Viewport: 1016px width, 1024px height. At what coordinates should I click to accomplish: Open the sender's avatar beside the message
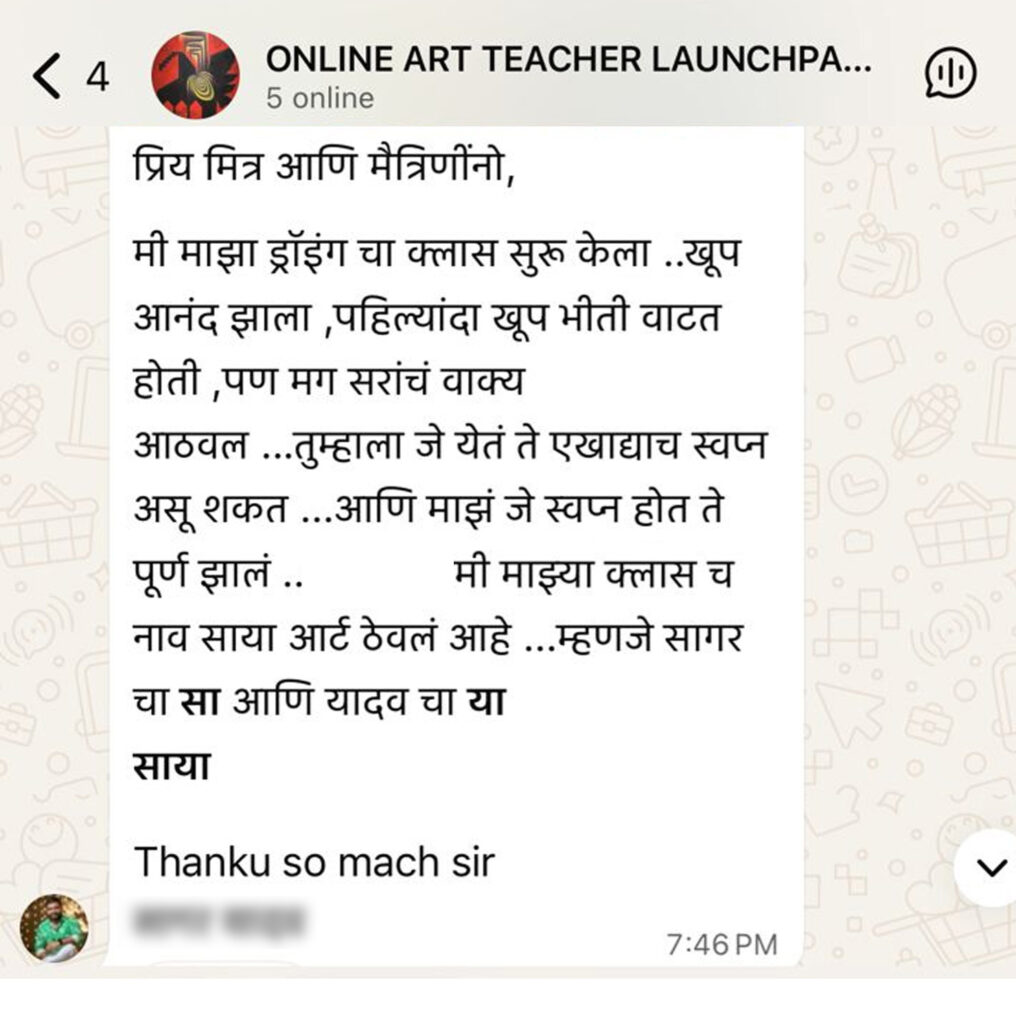54,928
